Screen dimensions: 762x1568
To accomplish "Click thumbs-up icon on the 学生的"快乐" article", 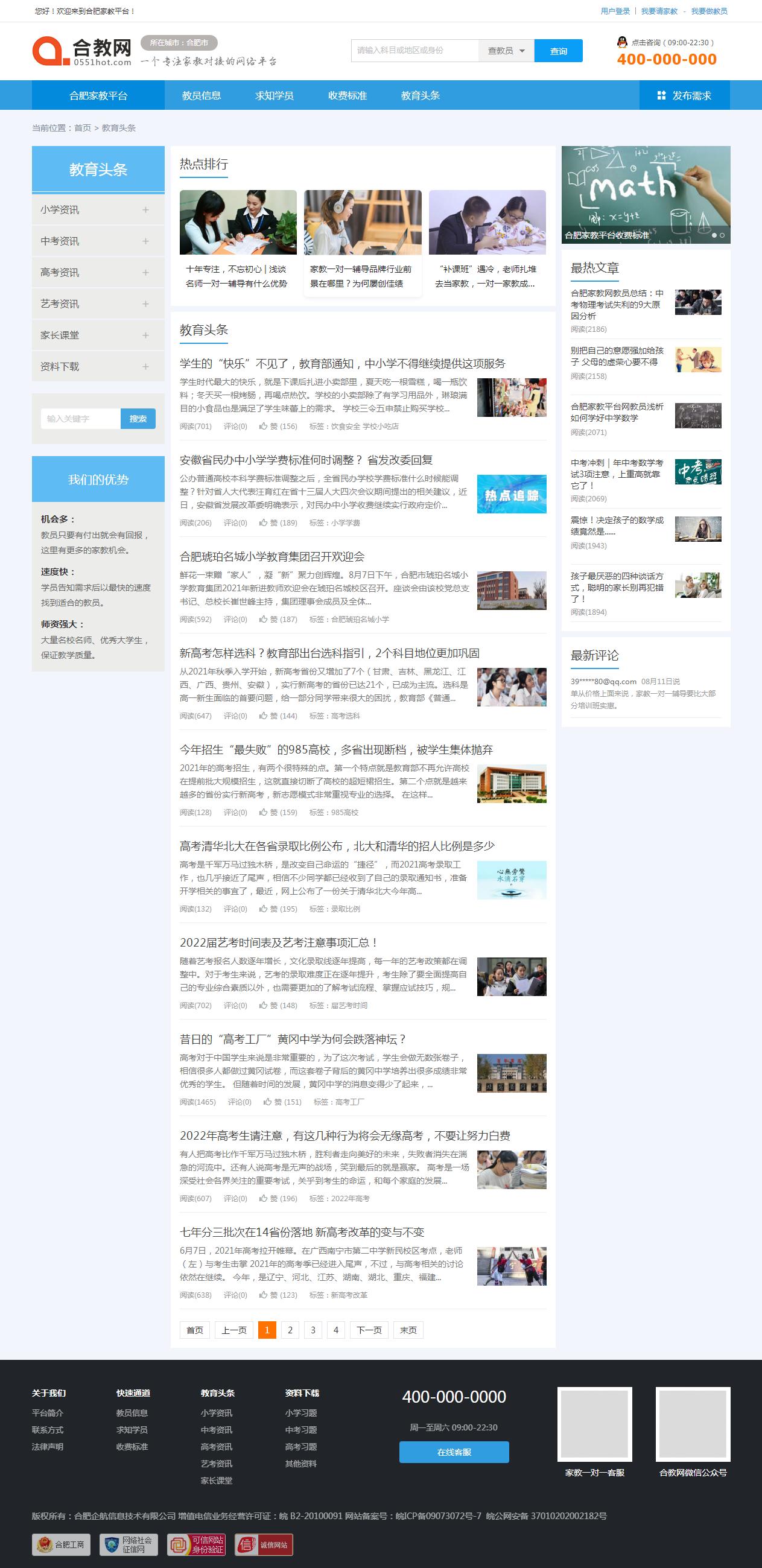I will [263, 426].
